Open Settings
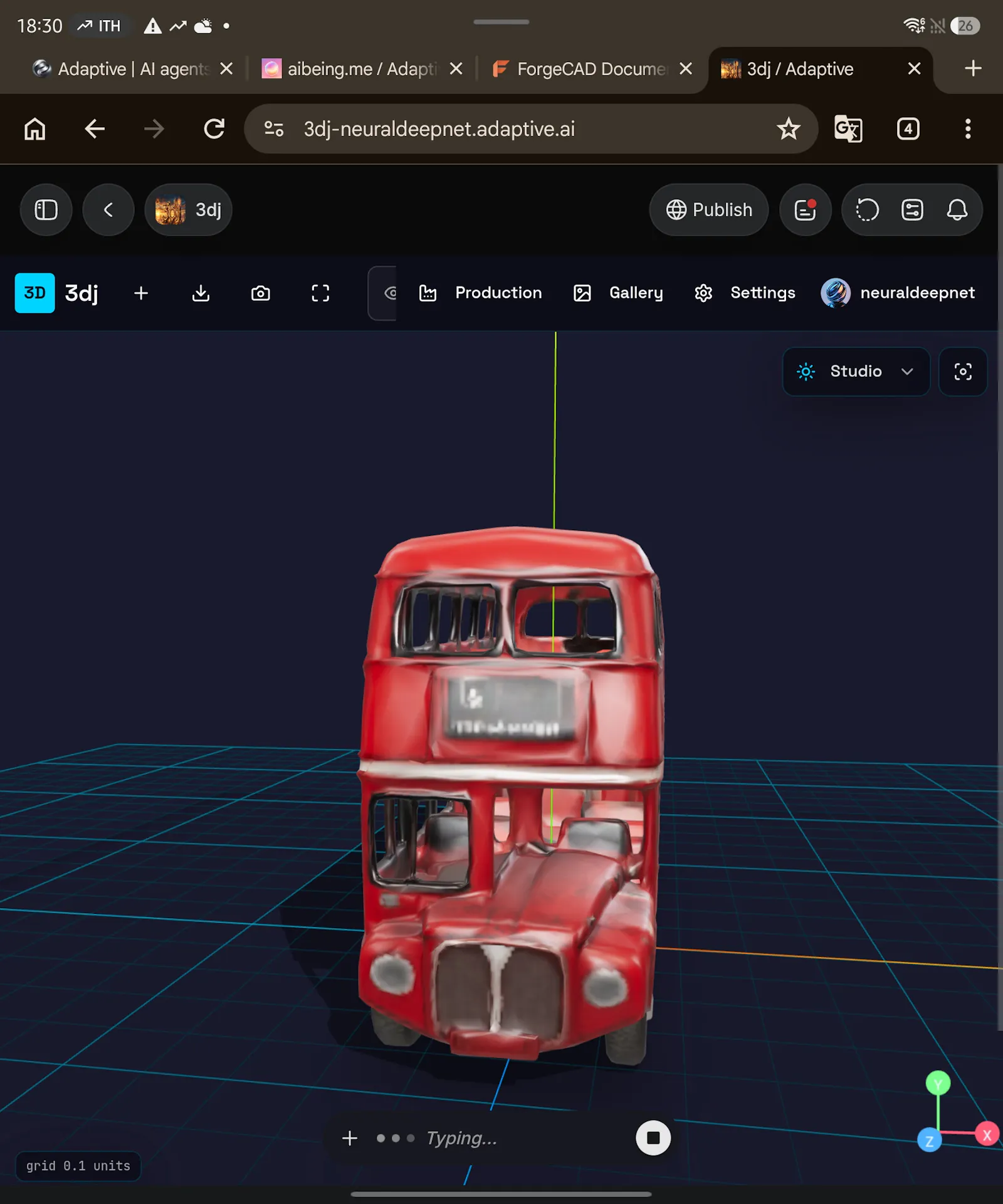Screen dimensions: 1003x1204 click(x=745, y=293)
